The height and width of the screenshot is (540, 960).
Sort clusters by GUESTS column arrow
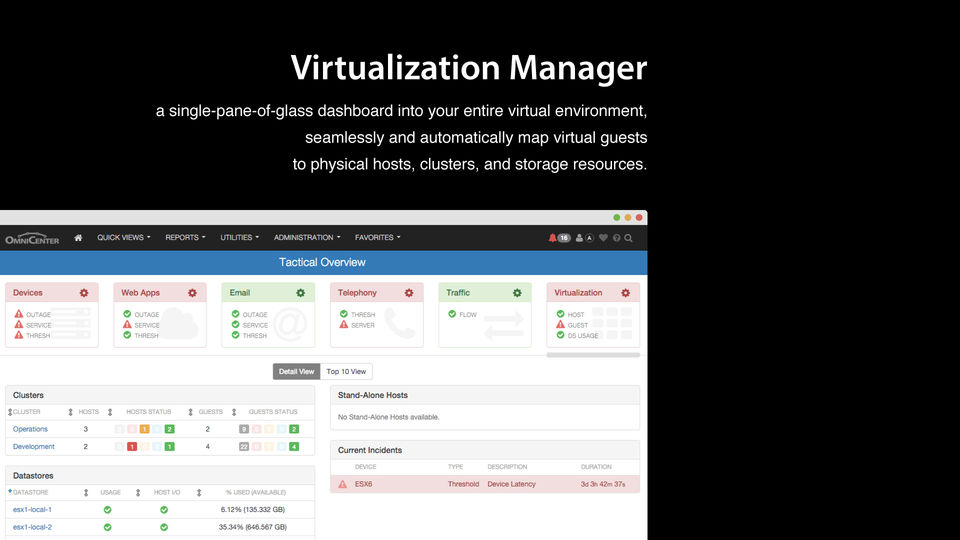pyautogui.click(x=190, y=412)
